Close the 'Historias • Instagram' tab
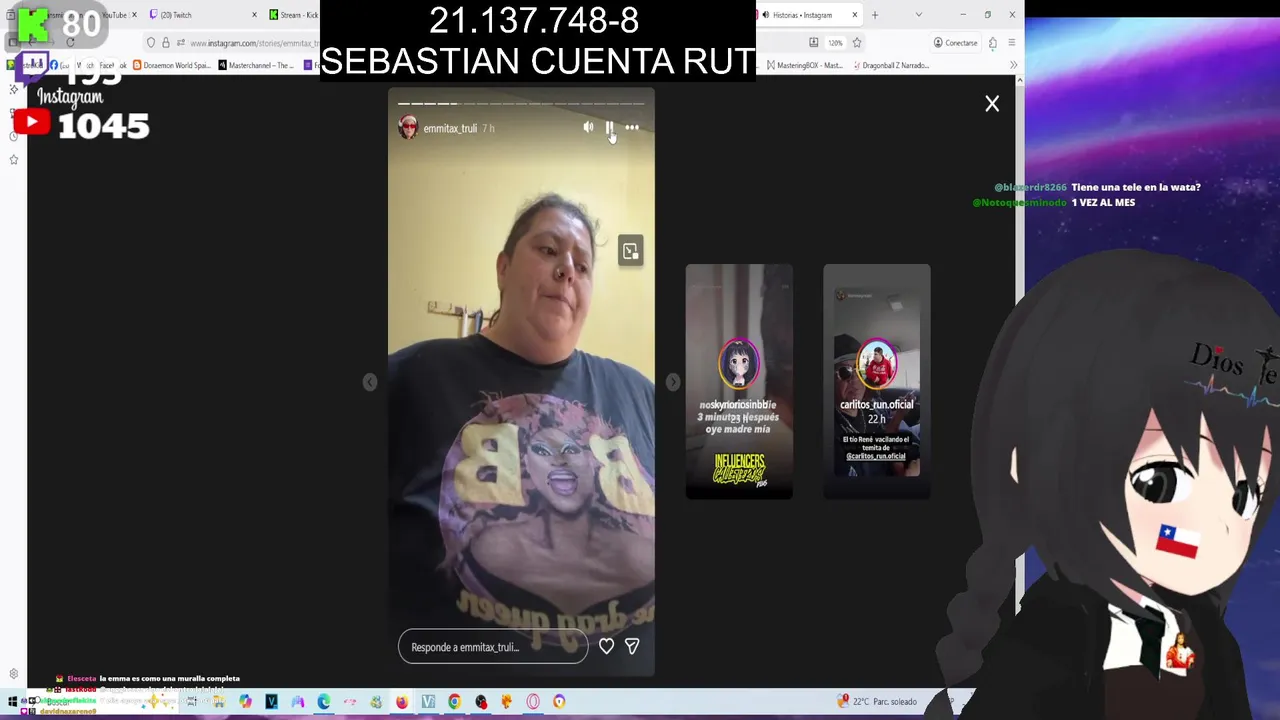This screenshot has height=720, width=1280. [855, 15]
